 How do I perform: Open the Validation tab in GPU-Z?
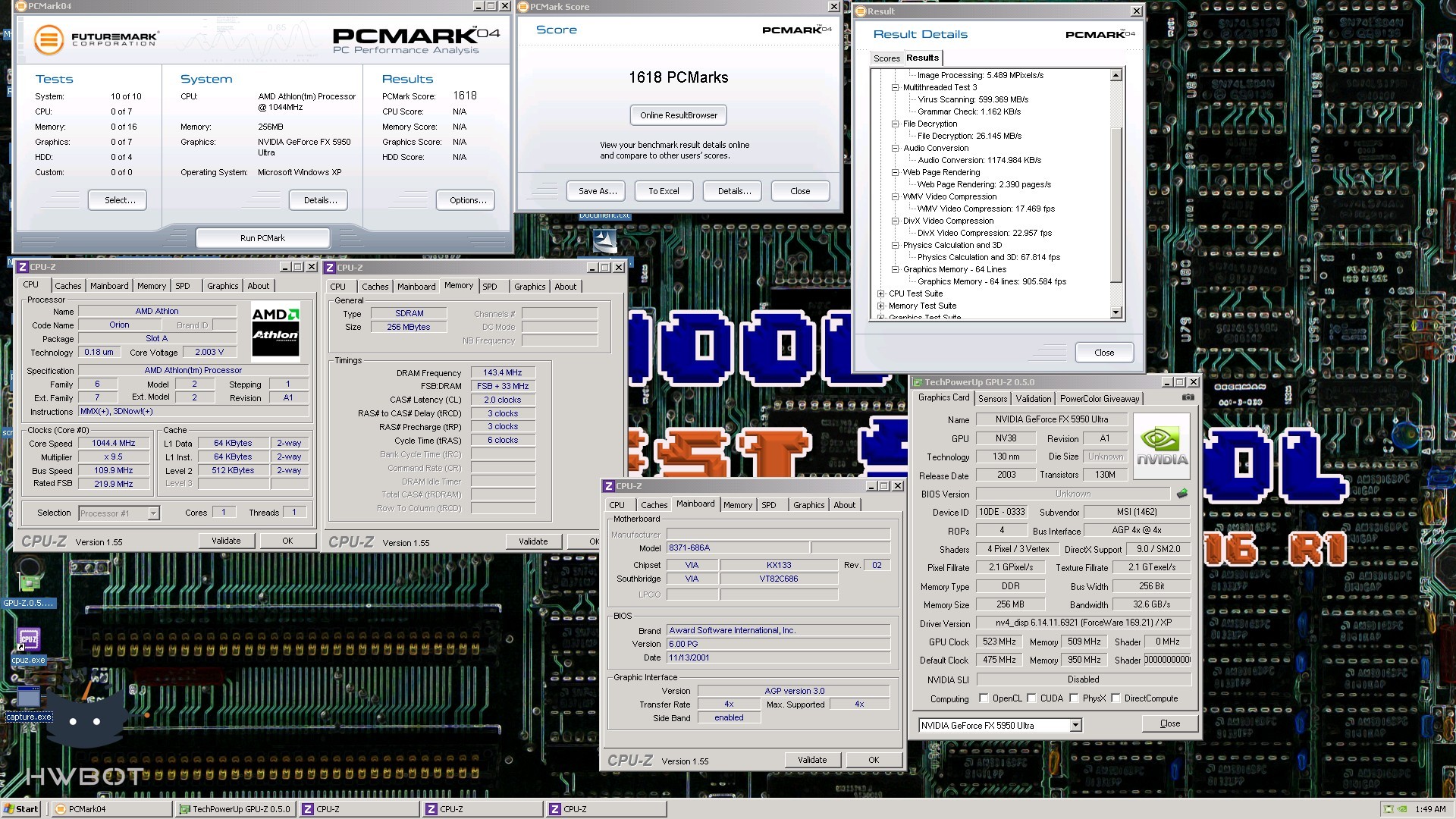(x=1034, y=399)
